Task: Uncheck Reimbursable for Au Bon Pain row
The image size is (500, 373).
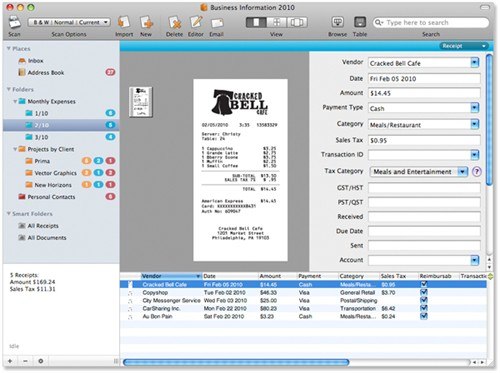Action: pos(424,316)
